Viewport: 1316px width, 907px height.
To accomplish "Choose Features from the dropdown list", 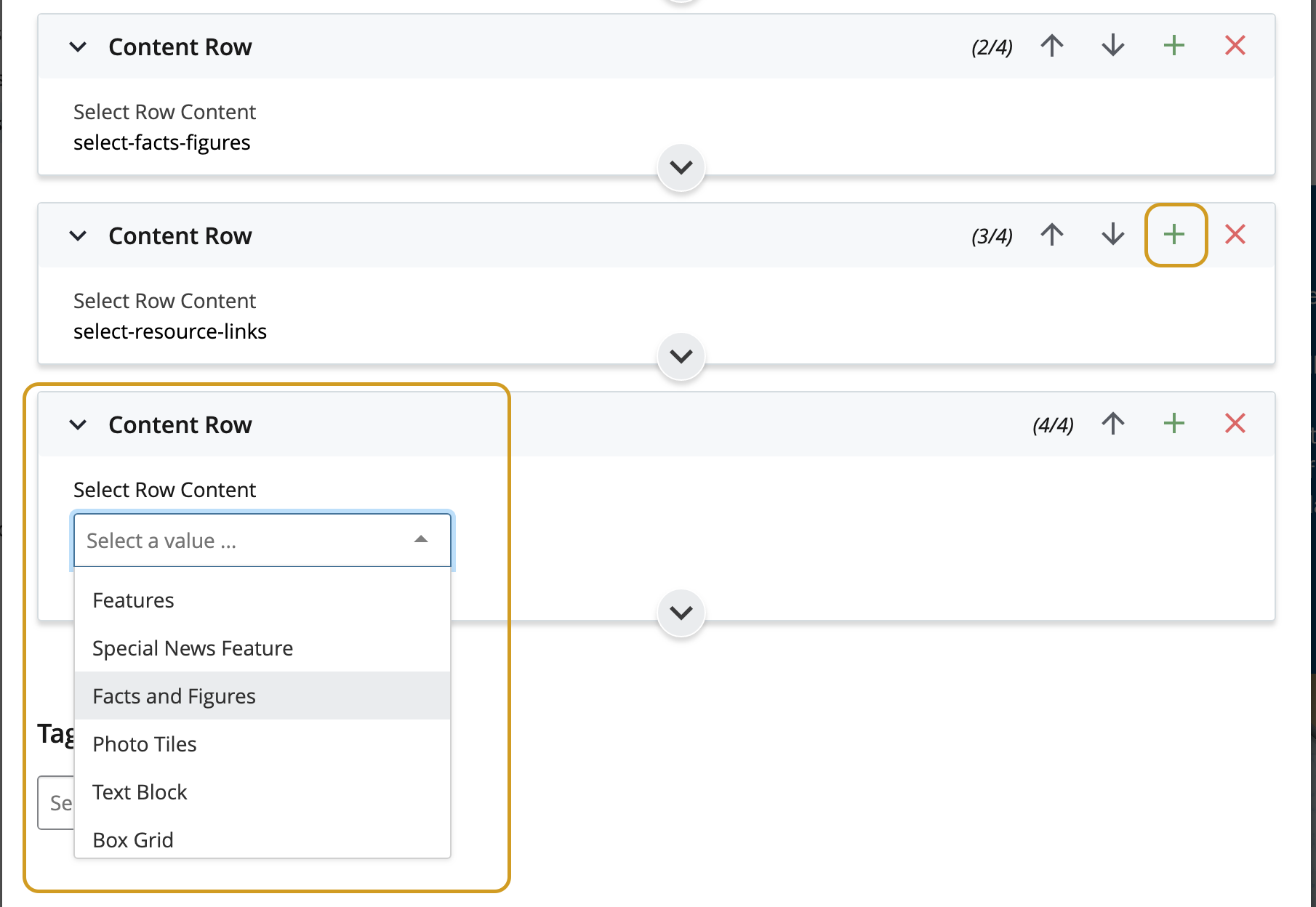I will [x=134, y=600].
